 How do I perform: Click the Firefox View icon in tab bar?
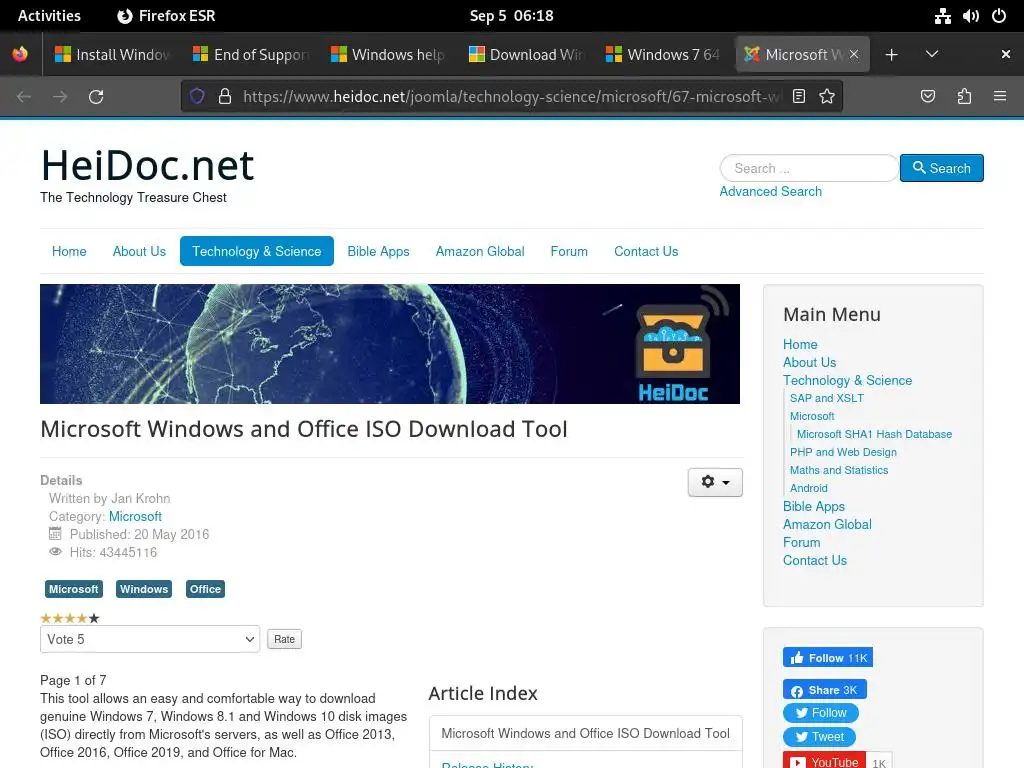20,54
